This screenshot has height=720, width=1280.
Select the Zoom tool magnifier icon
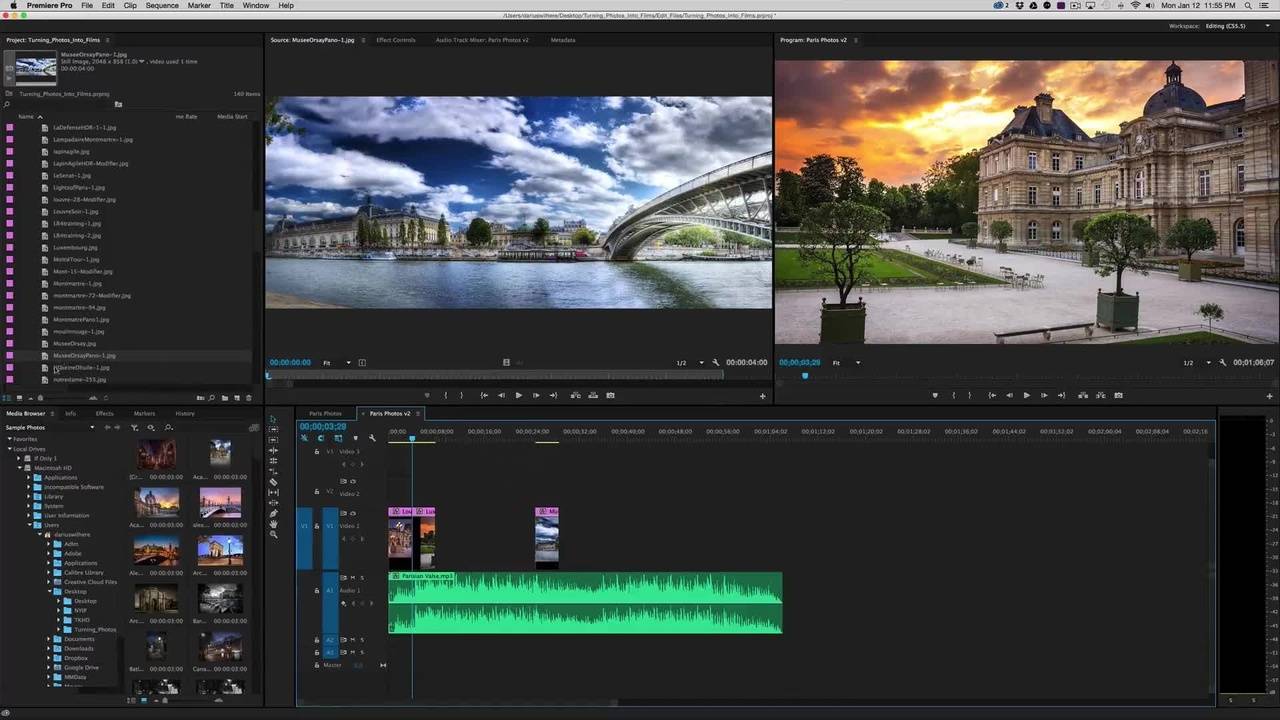(273, 534)
